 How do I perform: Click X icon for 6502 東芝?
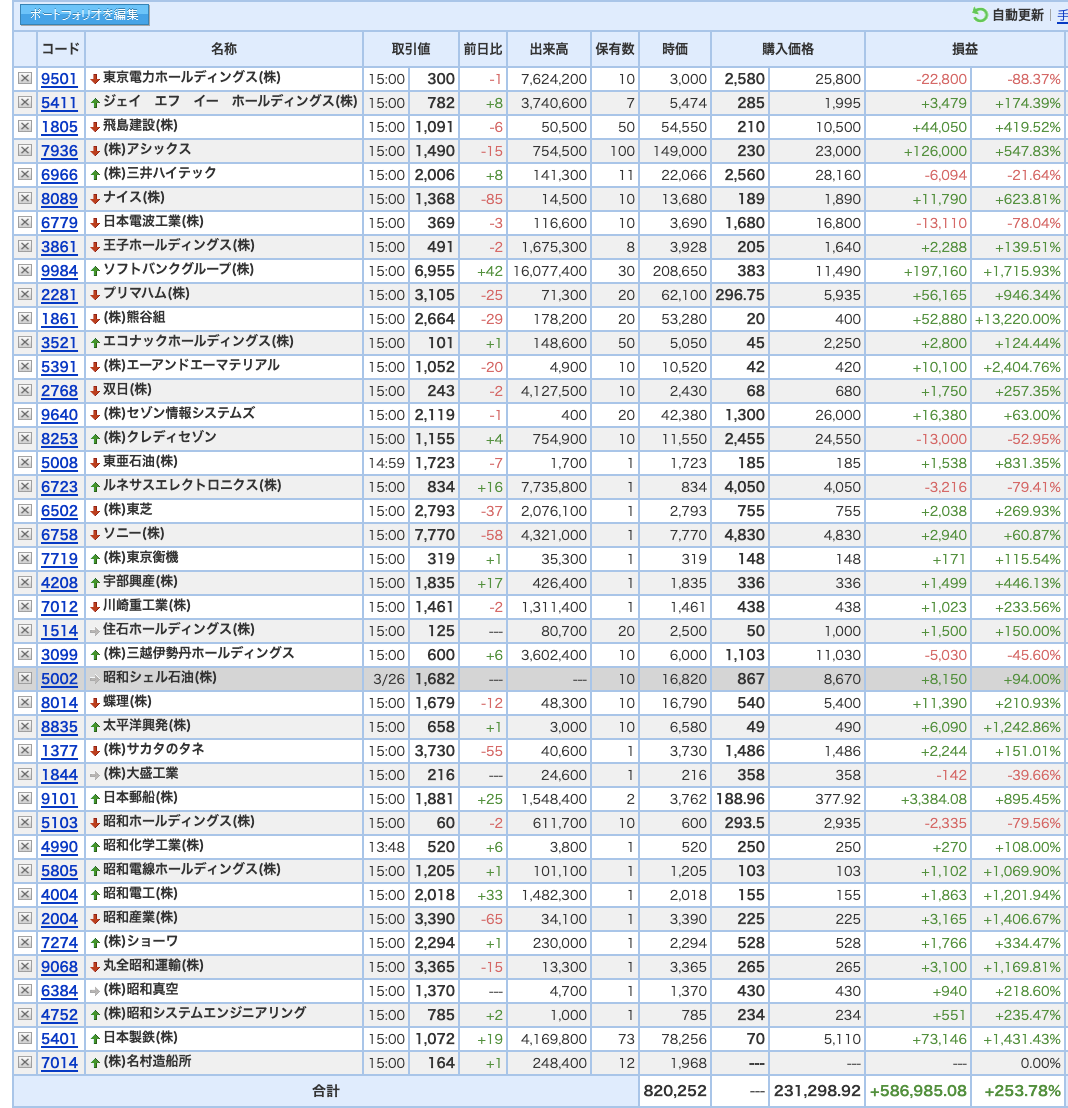tap(25, 511)
